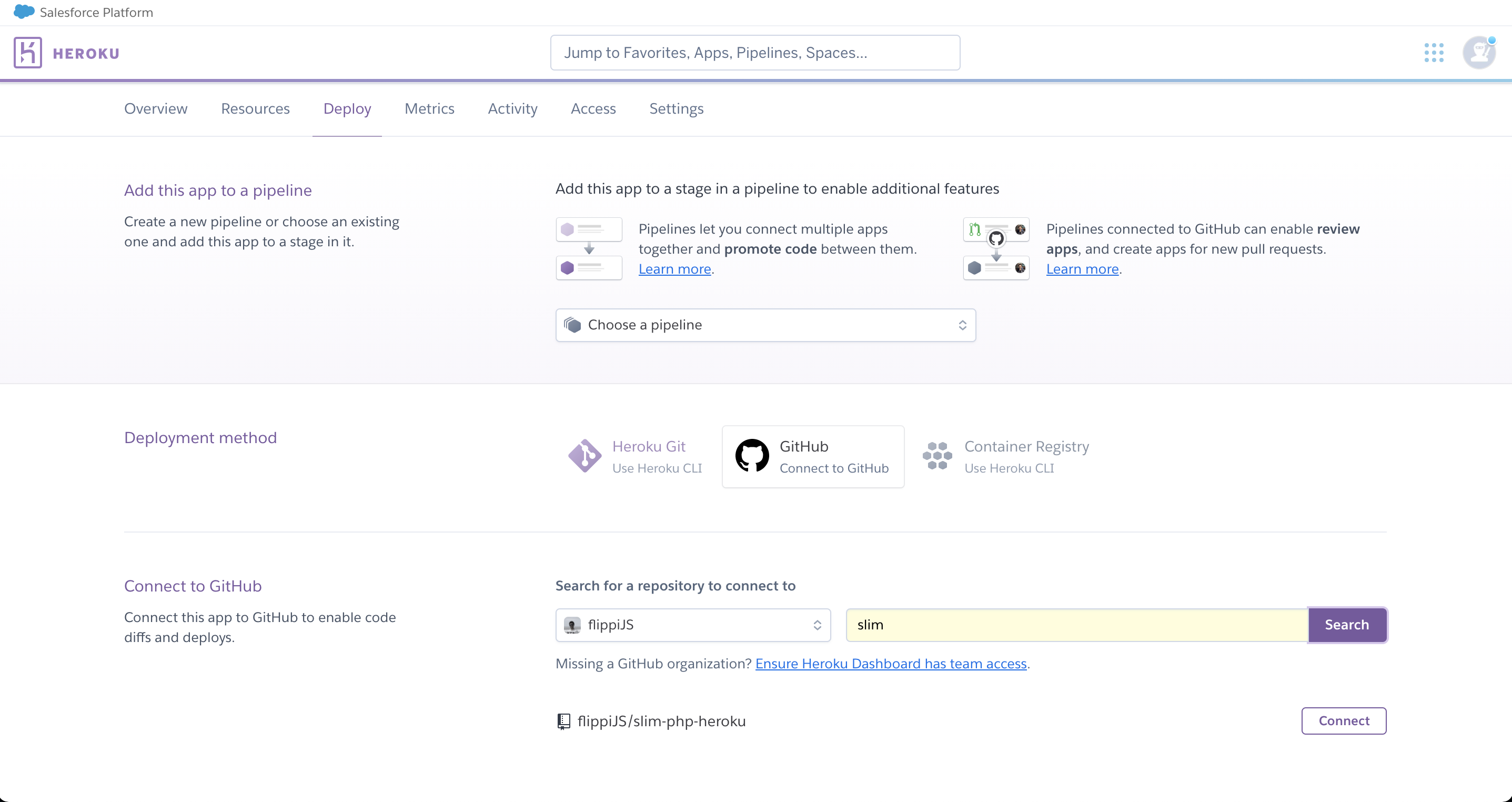Click the Search button for slim
The image size is (1512, 802).
coord(1347,624)
